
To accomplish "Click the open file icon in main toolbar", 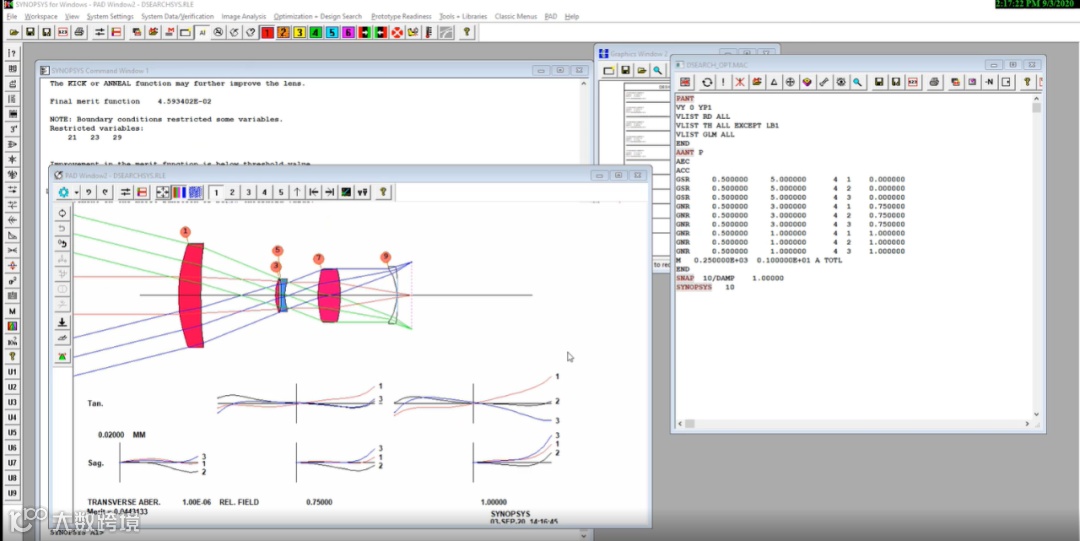I will 13,32.
